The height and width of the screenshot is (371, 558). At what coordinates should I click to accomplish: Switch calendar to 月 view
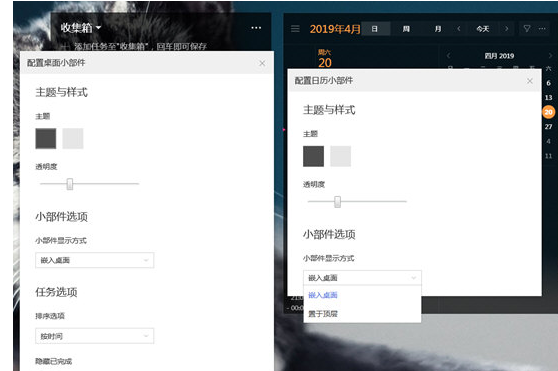438,29
